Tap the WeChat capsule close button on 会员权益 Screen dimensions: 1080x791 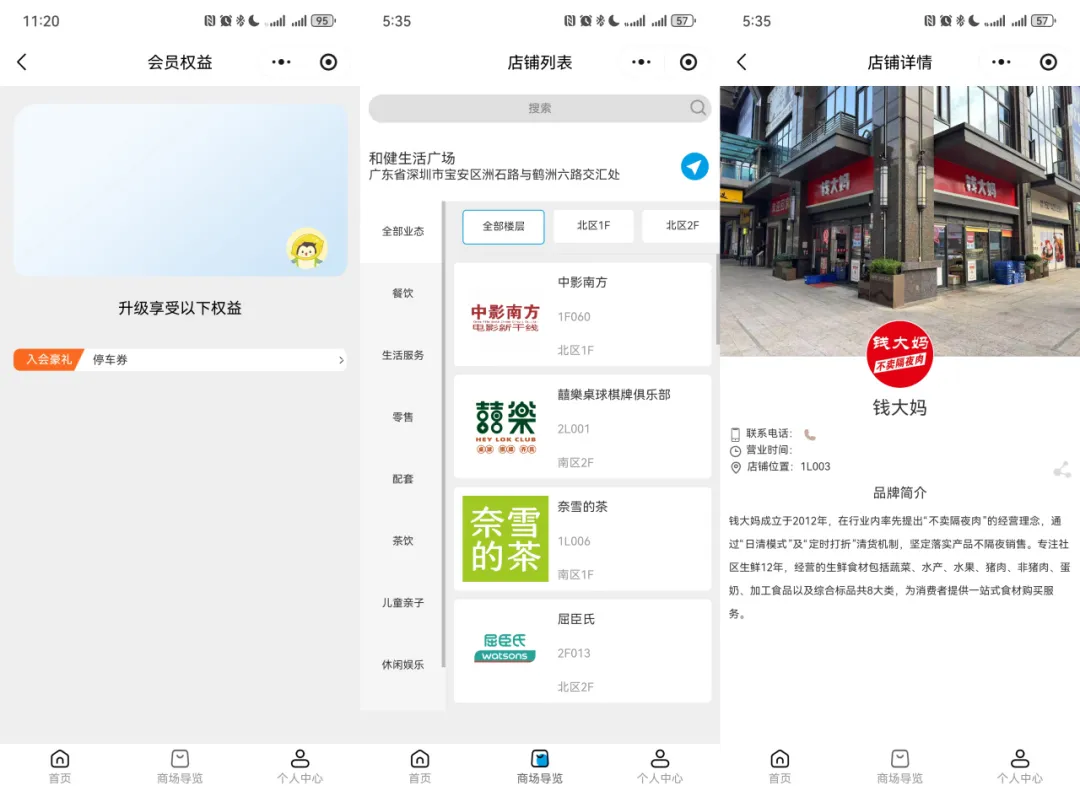coord(329,62)
